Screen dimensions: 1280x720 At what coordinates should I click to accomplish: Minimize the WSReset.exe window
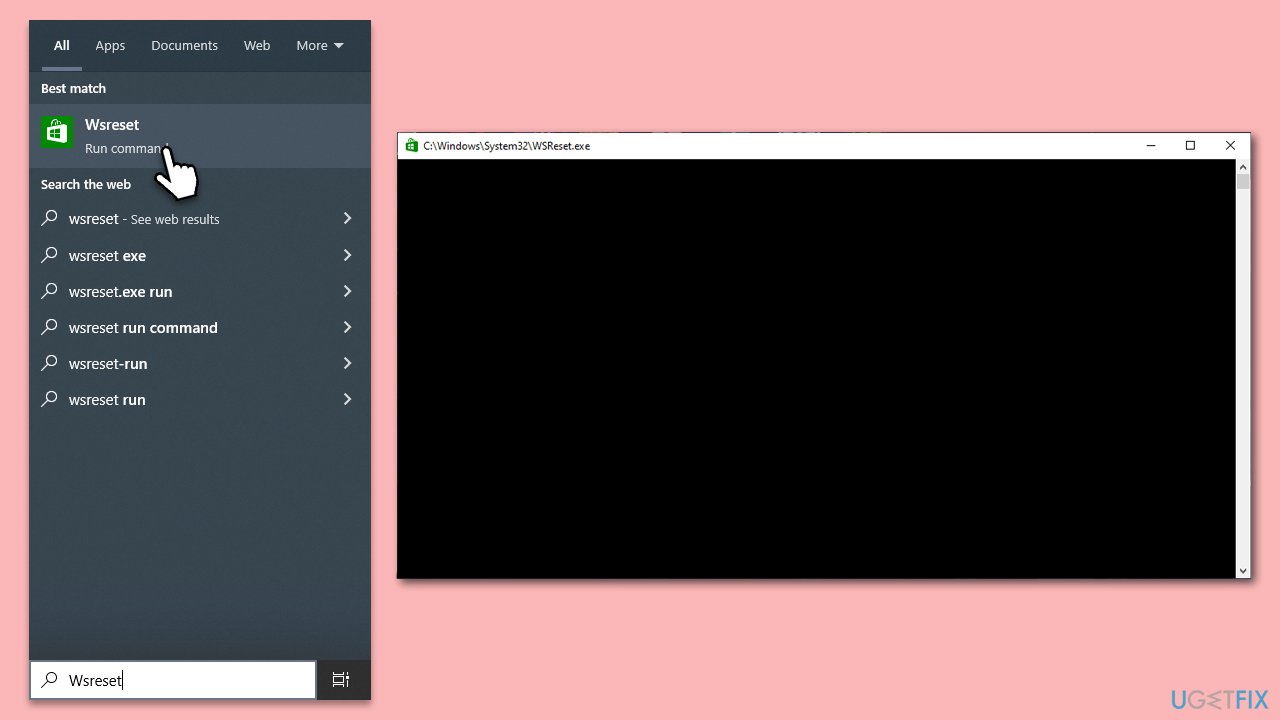coord(1151,146)
